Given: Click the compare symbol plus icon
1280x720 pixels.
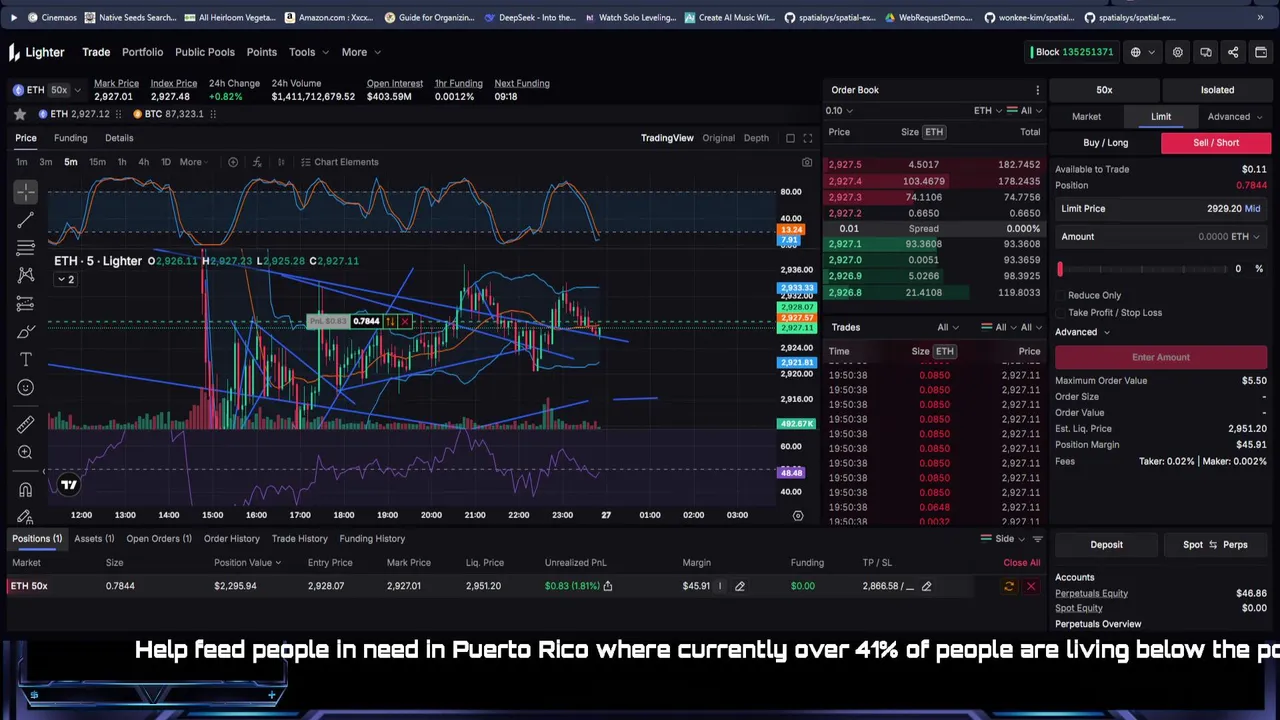Looking at the screenshot, I should coord(233,162).
